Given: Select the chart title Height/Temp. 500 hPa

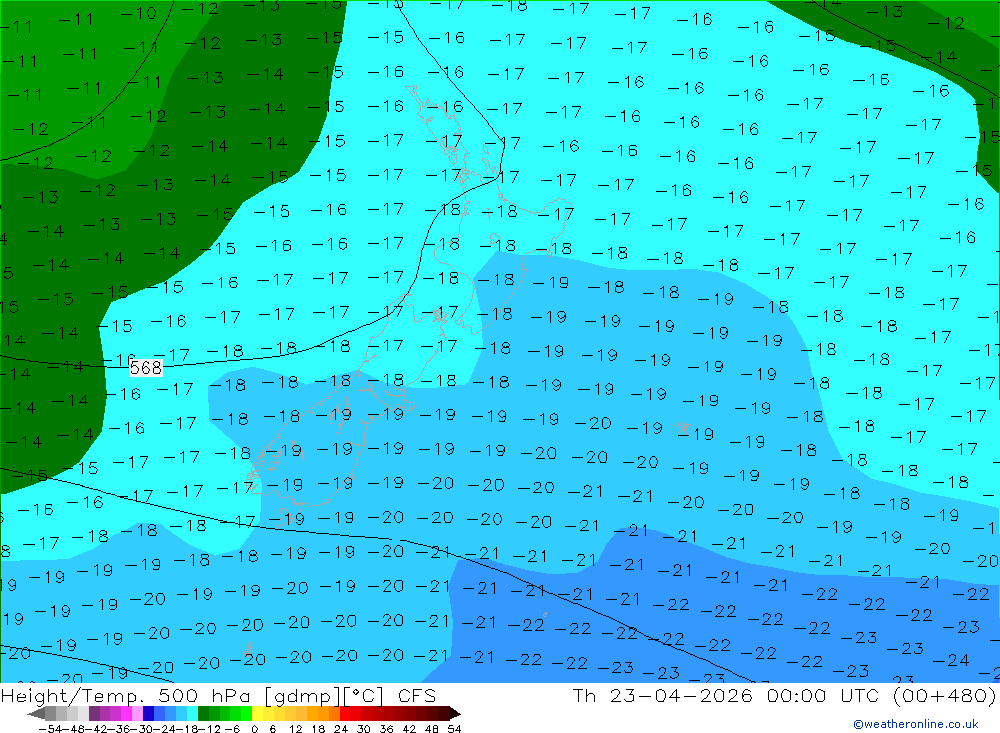Looking at the screenshot, I should pyautogui.click(x=128, y=695).
